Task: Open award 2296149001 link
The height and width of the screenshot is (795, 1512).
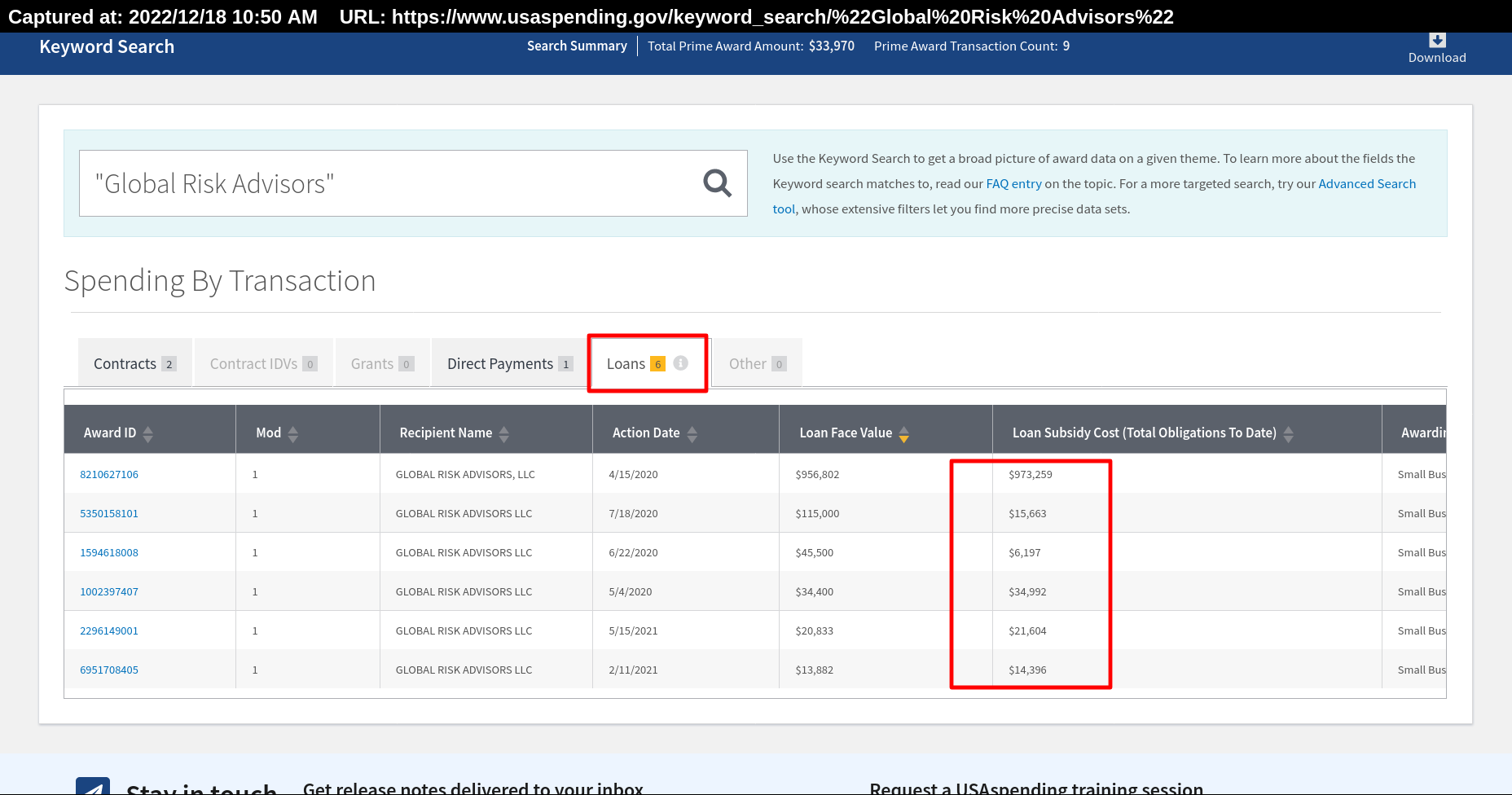Action: pyautogui.click(x=109, y=630)
